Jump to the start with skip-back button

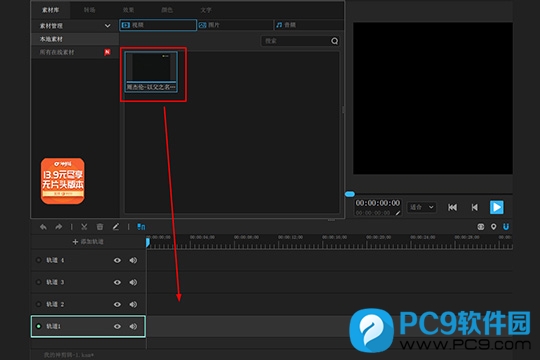pos(453,207)
